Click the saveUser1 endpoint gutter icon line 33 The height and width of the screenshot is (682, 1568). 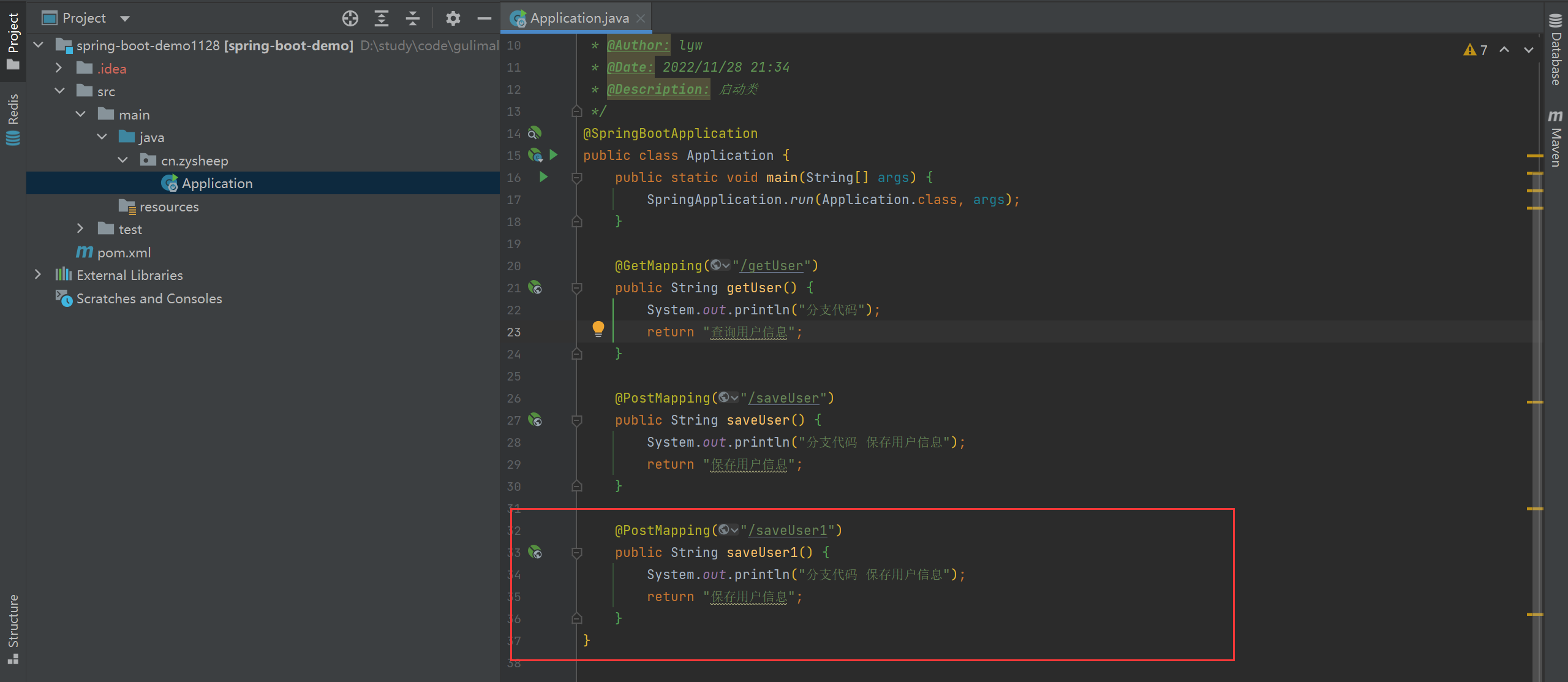coord(535,552)
